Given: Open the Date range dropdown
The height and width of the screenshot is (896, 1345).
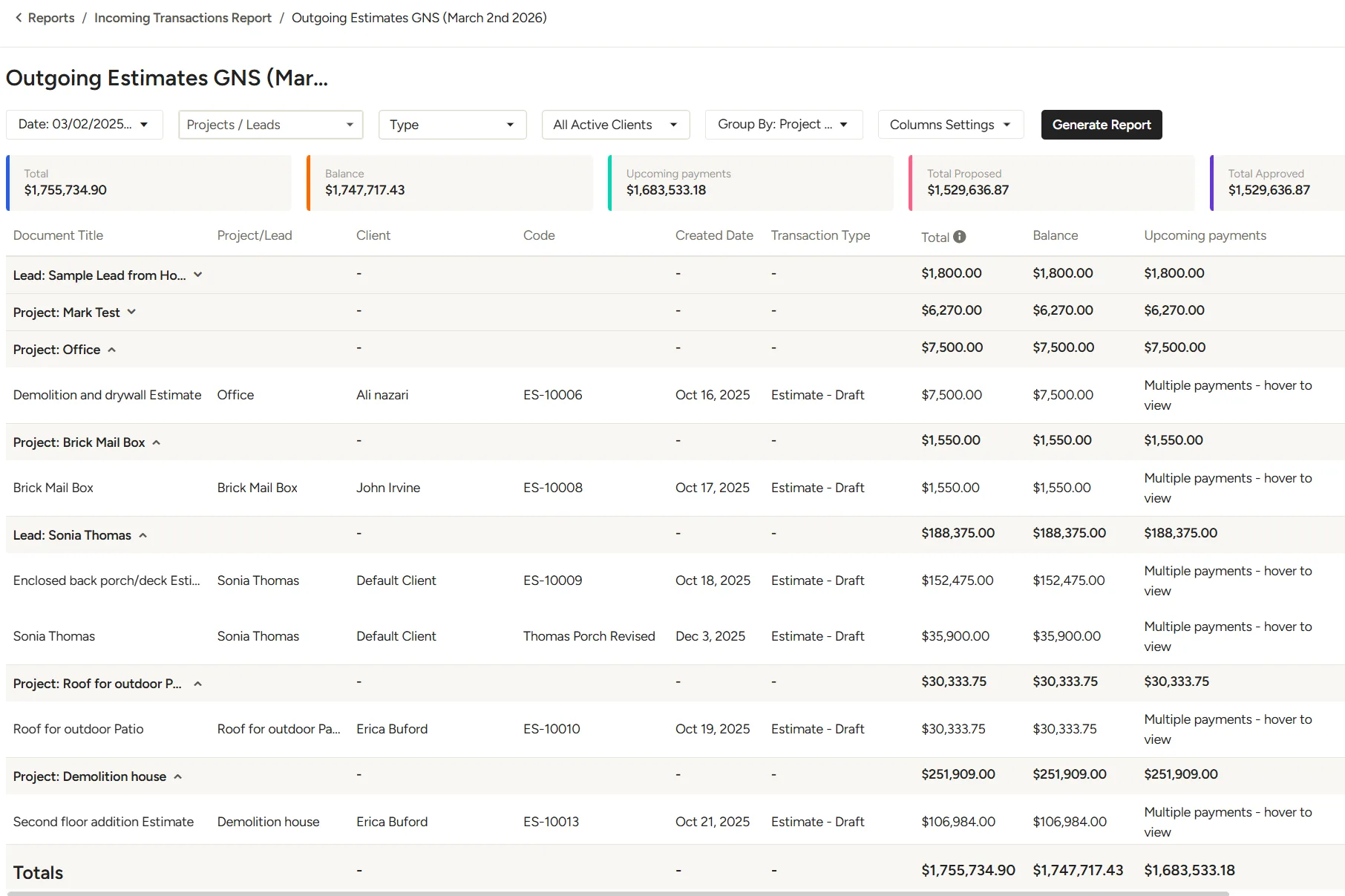Looking at the screenshot, I should 84,125.
